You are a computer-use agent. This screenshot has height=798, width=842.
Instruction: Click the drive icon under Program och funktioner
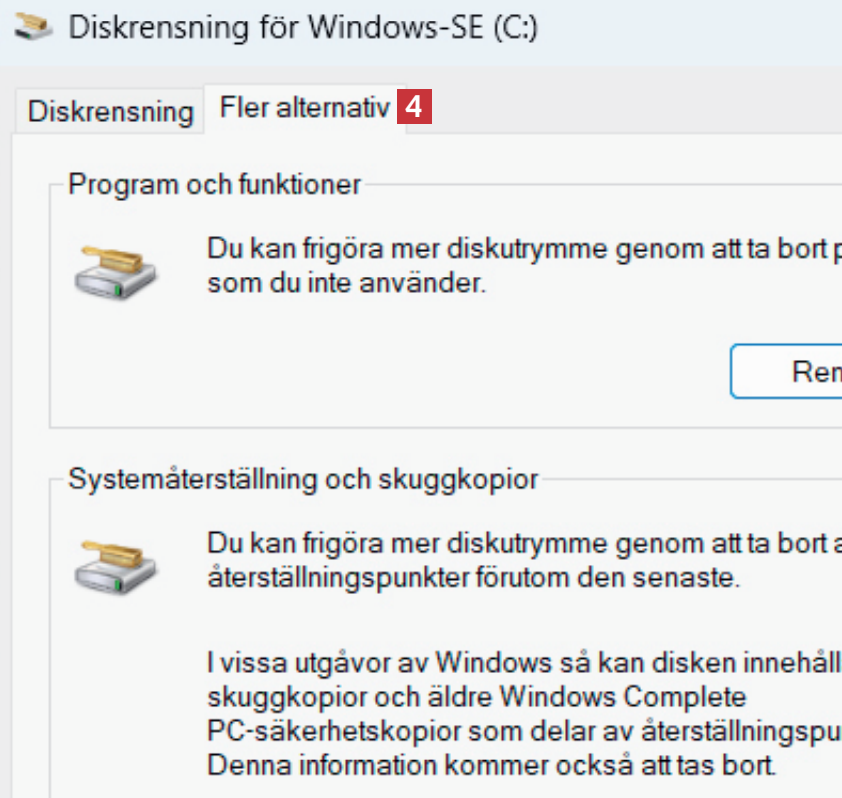[x=116, y=266]
